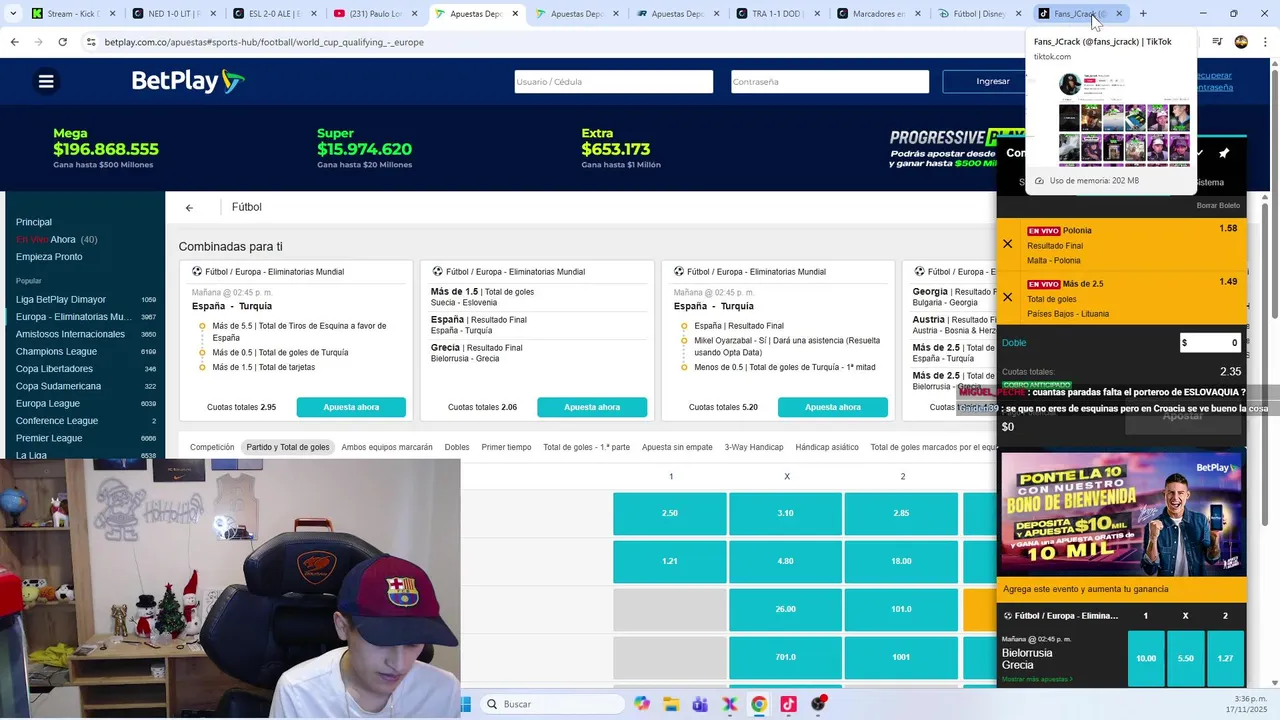Select the Primer tiempo market filter
The height and width of the screenshot is (720, 1280).
[506, 447]
